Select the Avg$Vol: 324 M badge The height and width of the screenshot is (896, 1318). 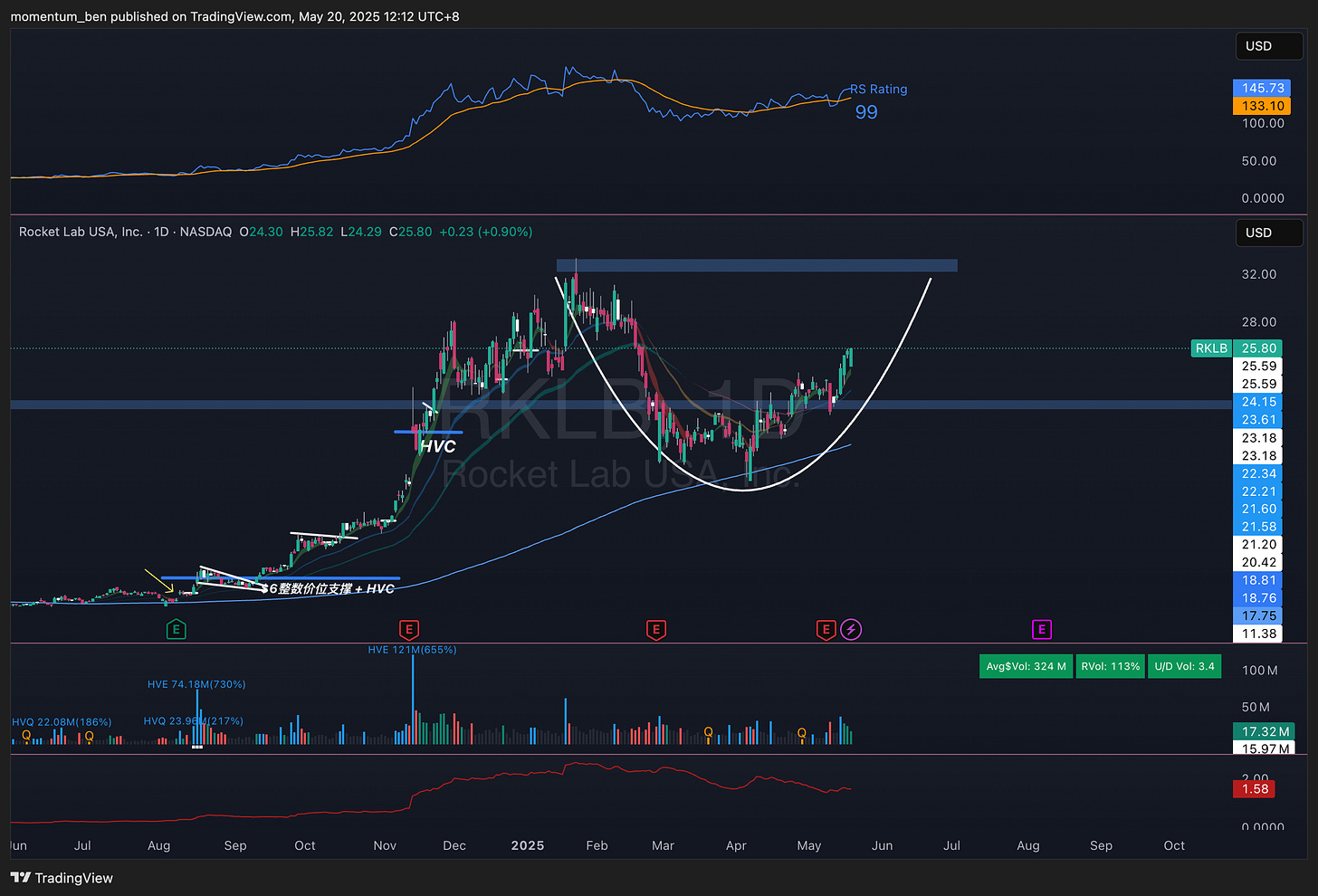(x=1026, y=667)
